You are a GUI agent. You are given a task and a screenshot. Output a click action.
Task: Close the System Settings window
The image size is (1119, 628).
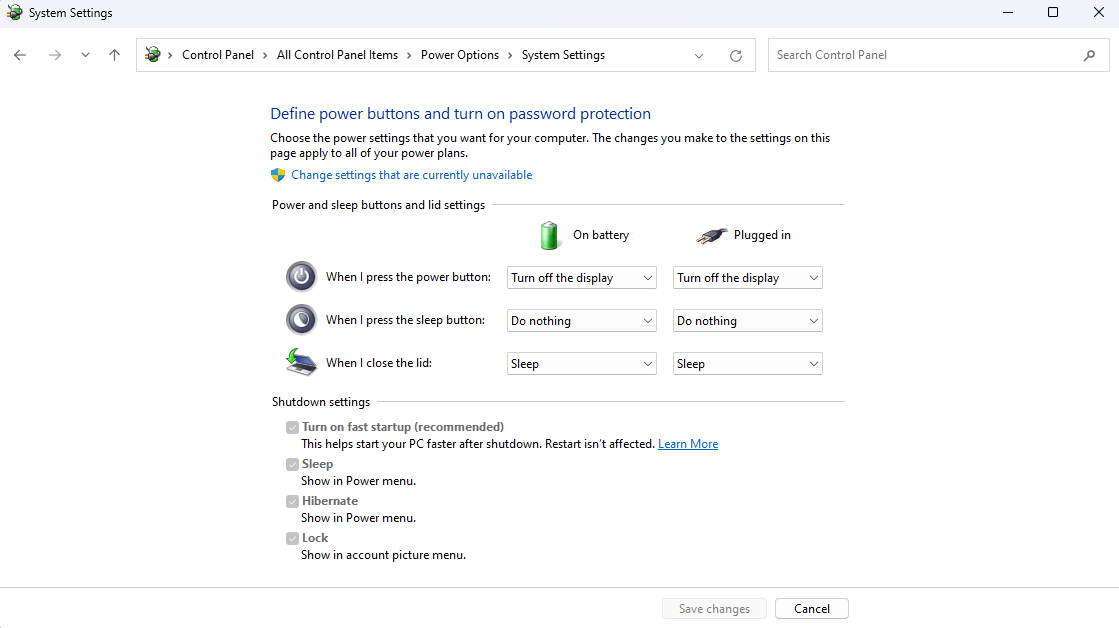1099,12
